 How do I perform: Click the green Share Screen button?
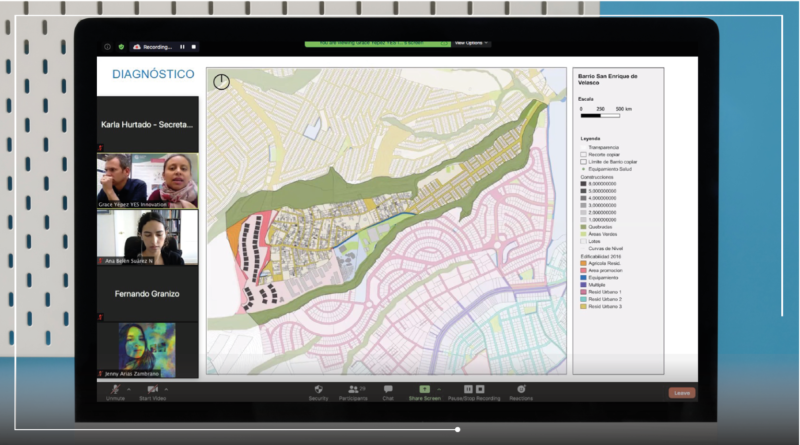424,392
